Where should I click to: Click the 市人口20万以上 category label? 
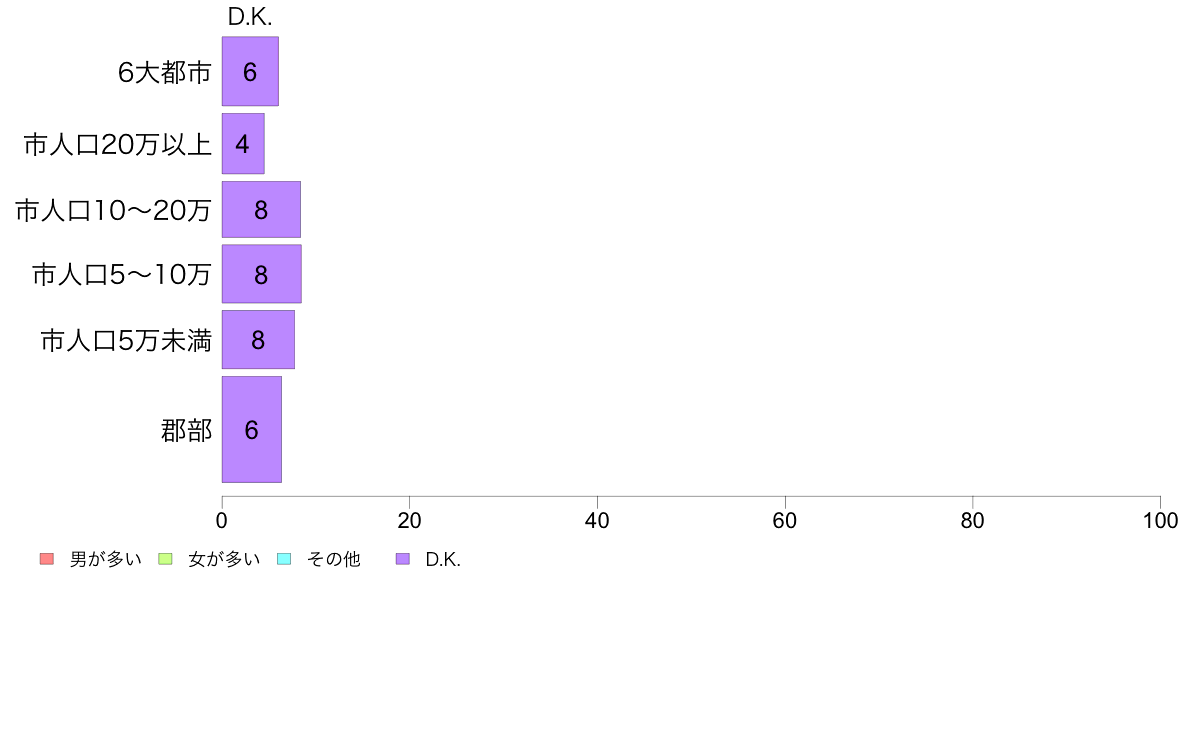[x=117, y=144]
